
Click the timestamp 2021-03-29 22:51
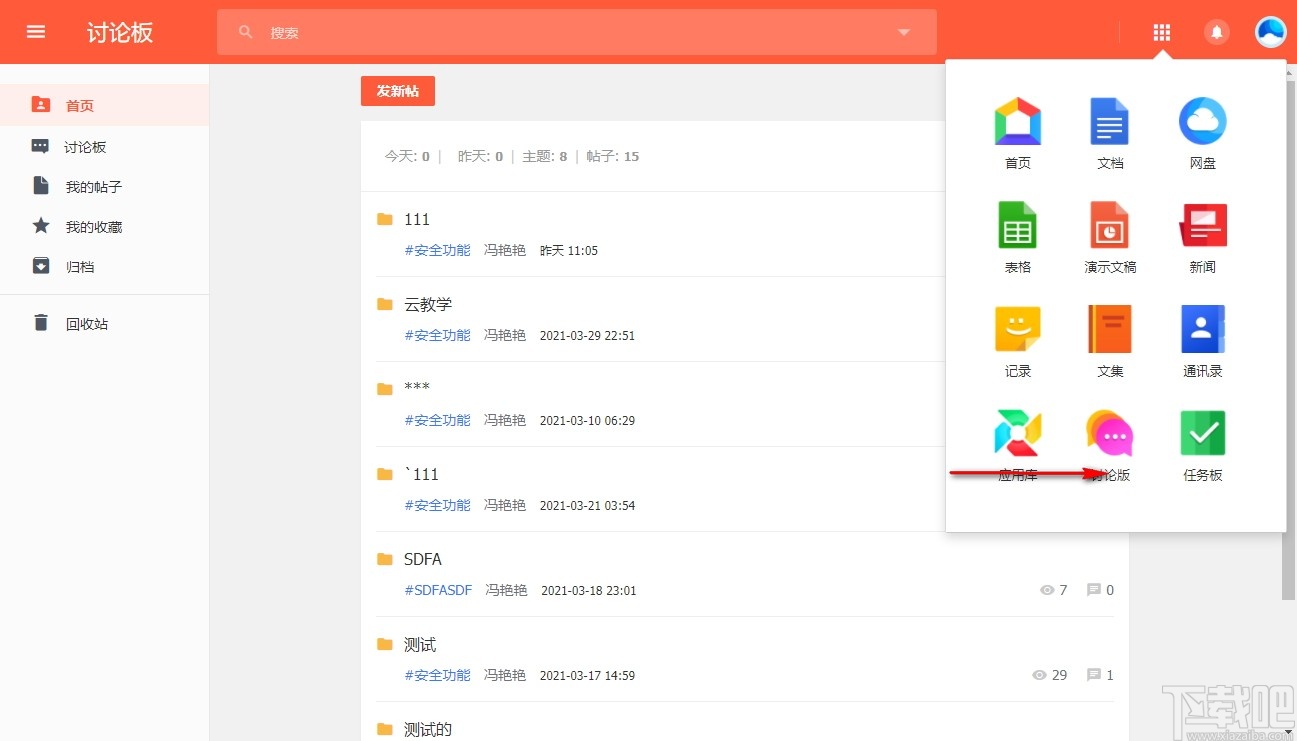pos(587,335)
